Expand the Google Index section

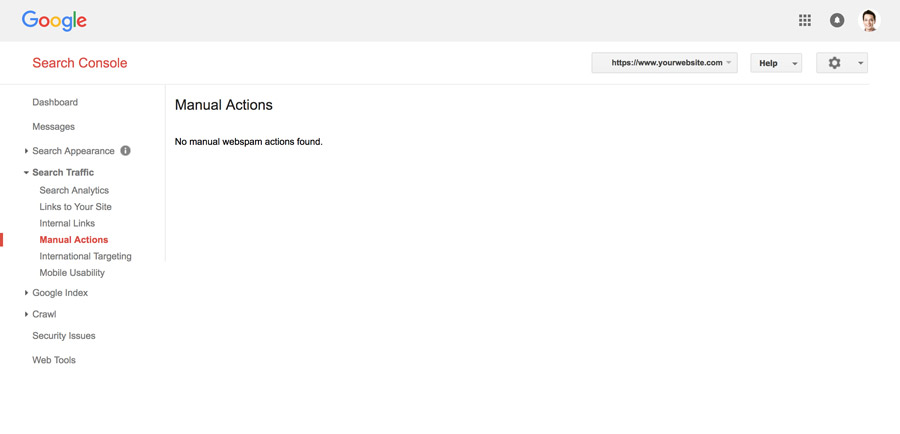pos(59,293)
